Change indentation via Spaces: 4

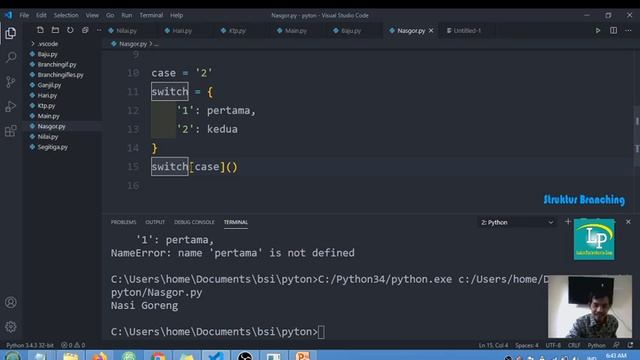coord(527,345)
